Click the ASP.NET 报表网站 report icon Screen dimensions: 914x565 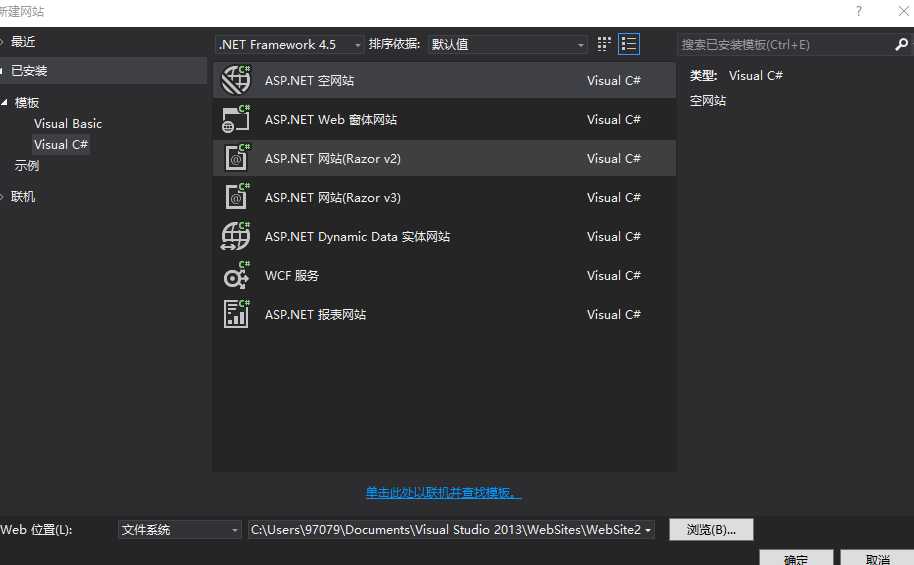237,314
